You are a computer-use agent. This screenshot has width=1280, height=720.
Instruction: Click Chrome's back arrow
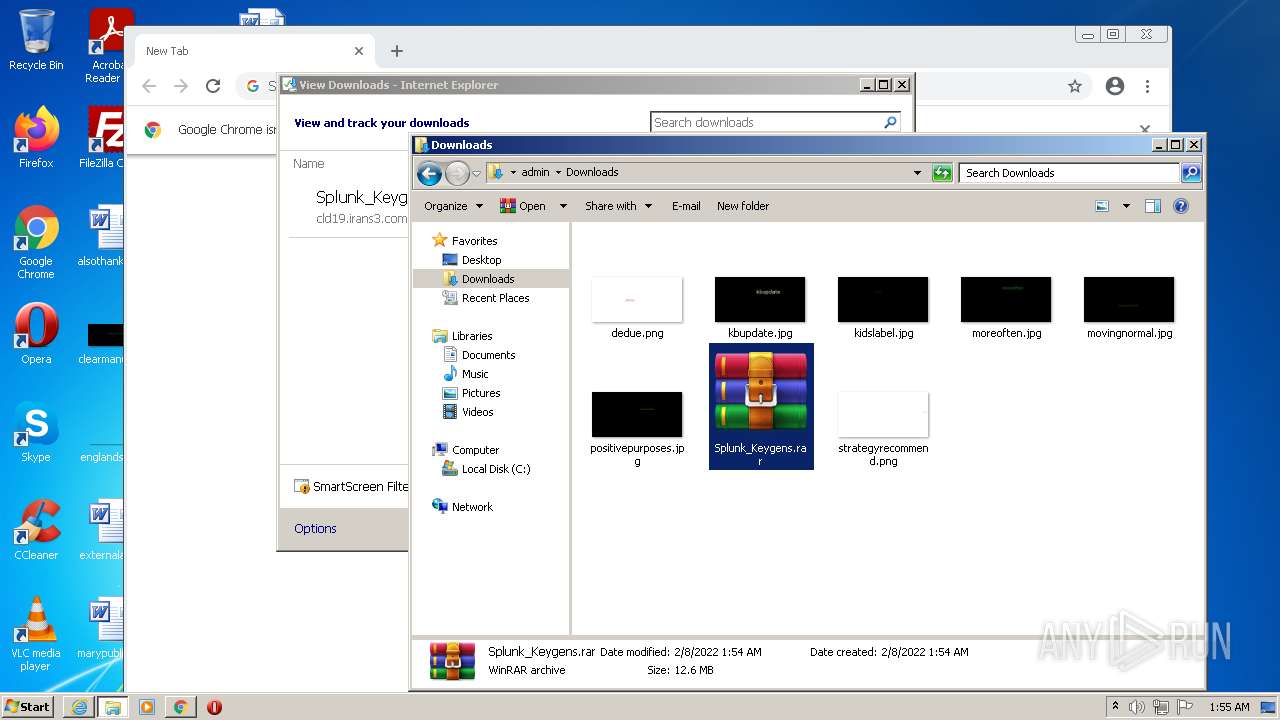(x=149, y=87)
